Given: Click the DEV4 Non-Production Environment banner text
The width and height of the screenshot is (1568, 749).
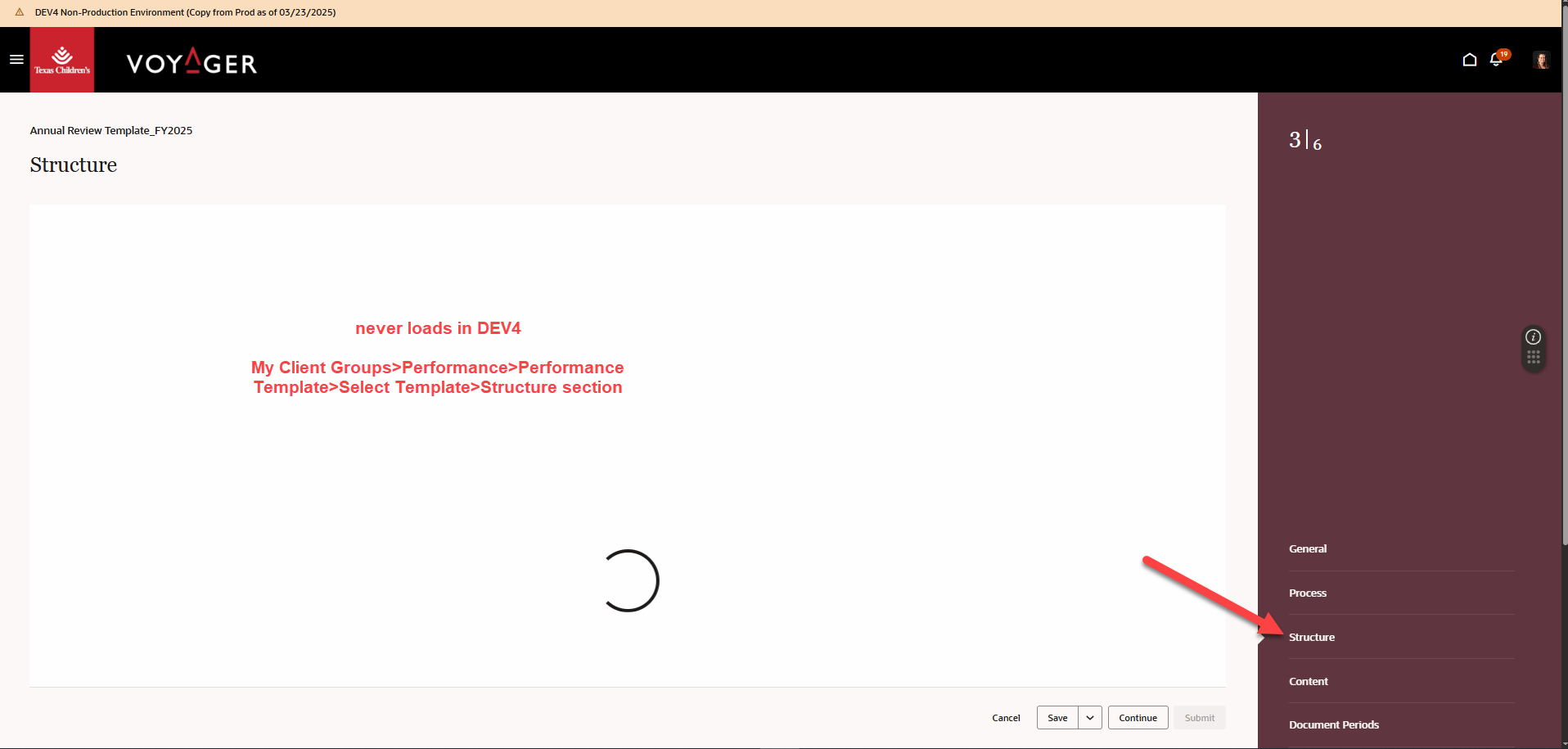Looking at the screenshot, I should pyautogui.click(x=185, y=12).
